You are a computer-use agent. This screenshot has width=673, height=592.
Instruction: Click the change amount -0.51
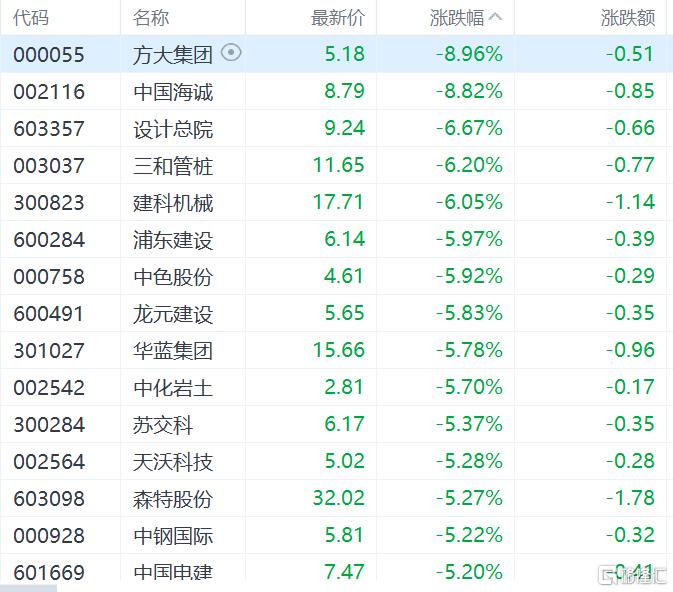630,54
